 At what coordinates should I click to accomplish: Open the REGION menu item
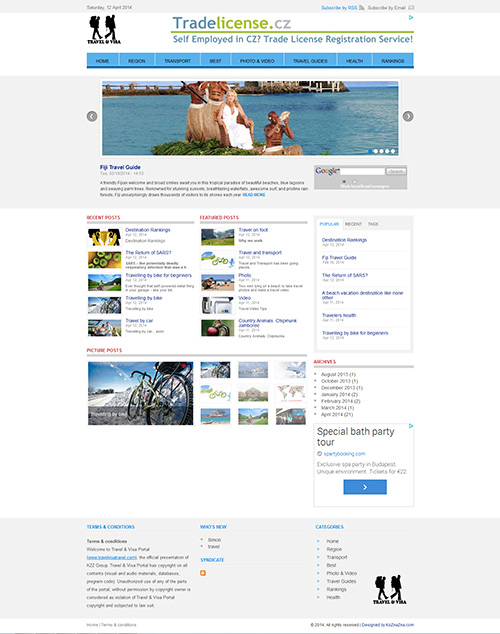tap(137, 61)
